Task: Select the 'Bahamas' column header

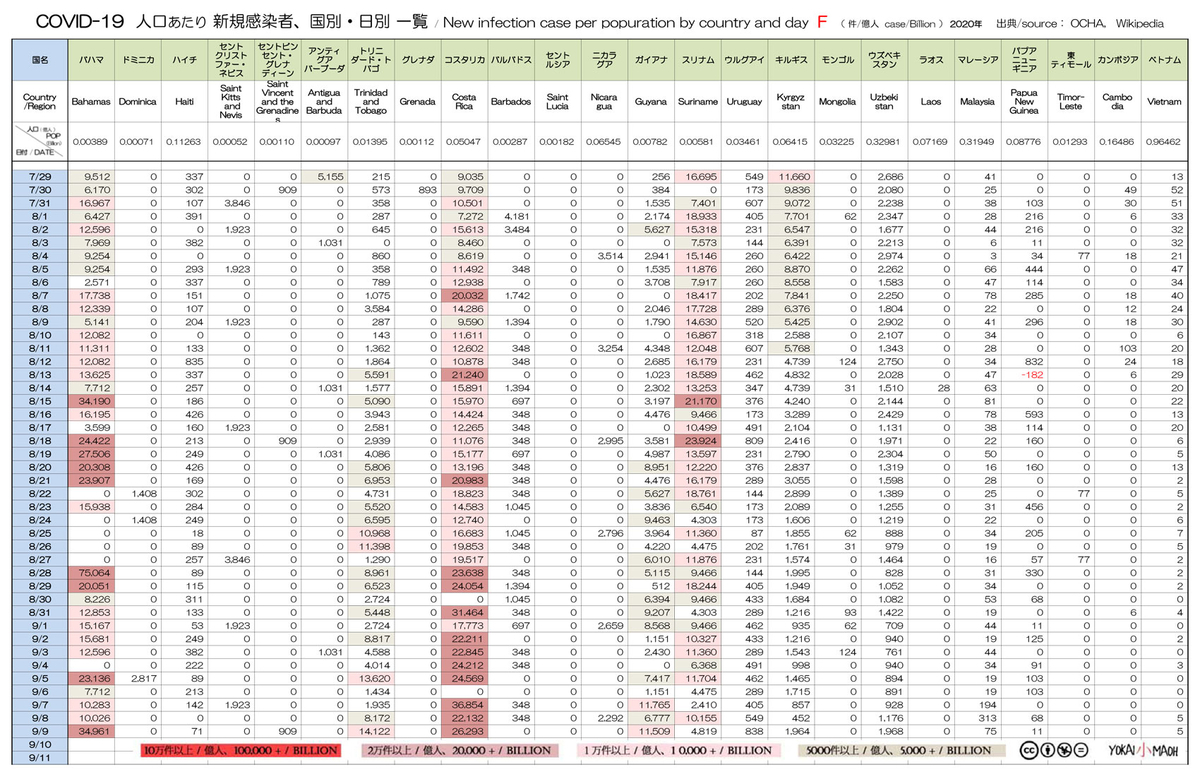Action: [x=89, y=101]
